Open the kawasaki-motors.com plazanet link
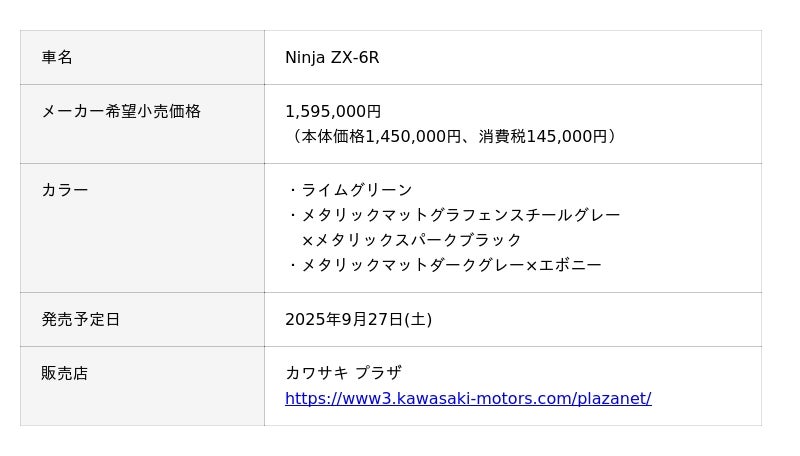The image size is (800, 456). pyautogui.click(x=468, y=398)
